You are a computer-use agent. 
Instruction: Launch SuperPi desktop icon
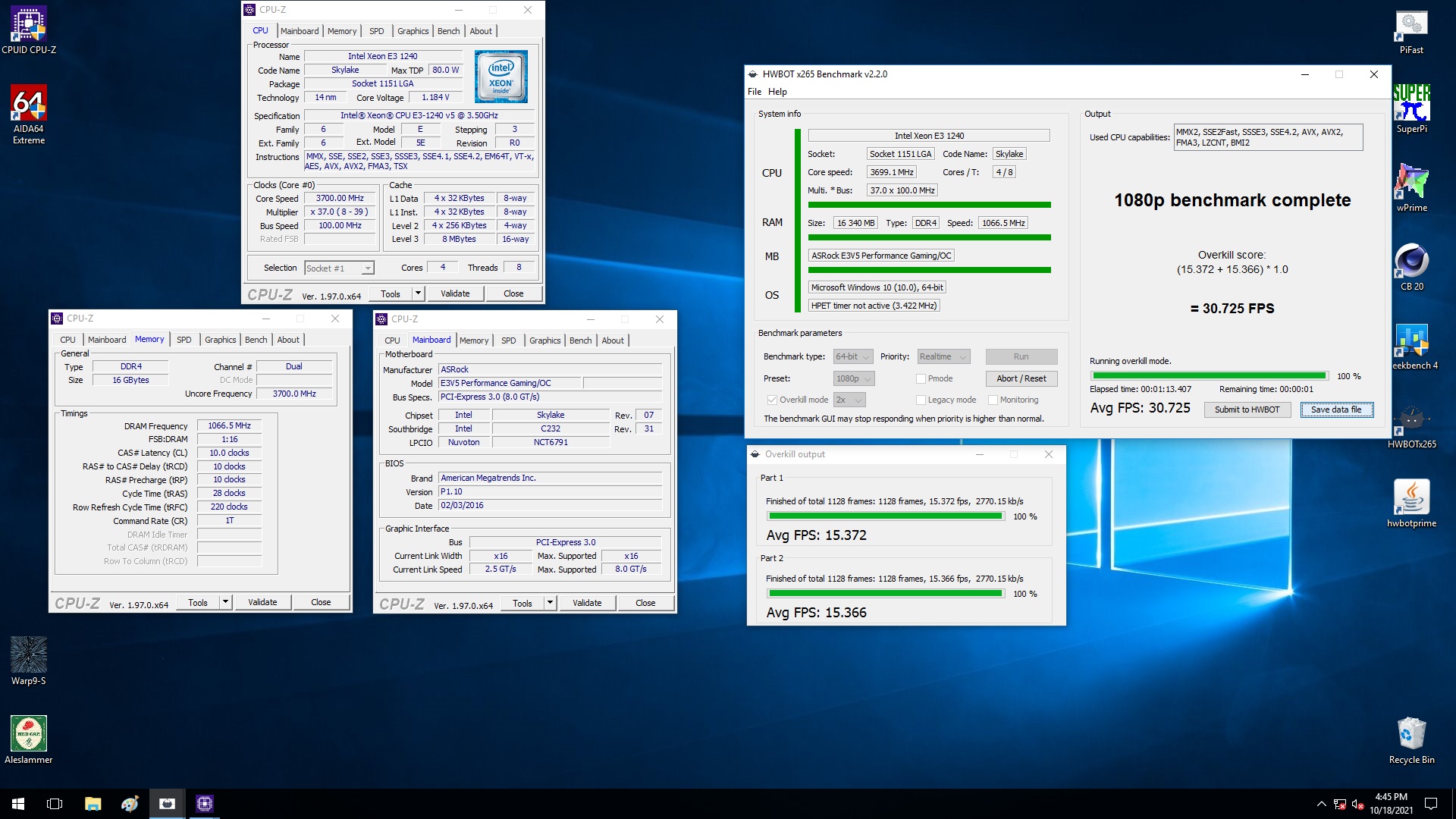point(1411,109)
